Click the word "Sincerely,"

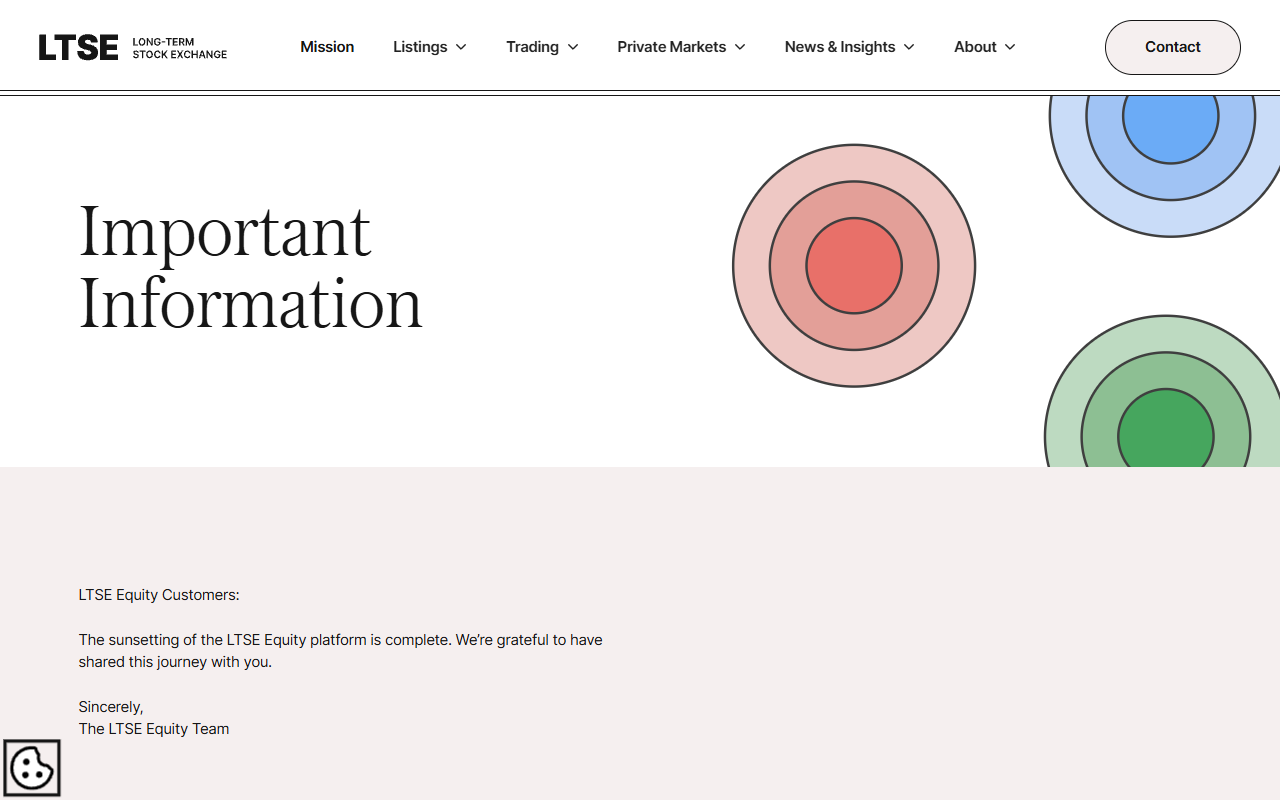point(111,707)
